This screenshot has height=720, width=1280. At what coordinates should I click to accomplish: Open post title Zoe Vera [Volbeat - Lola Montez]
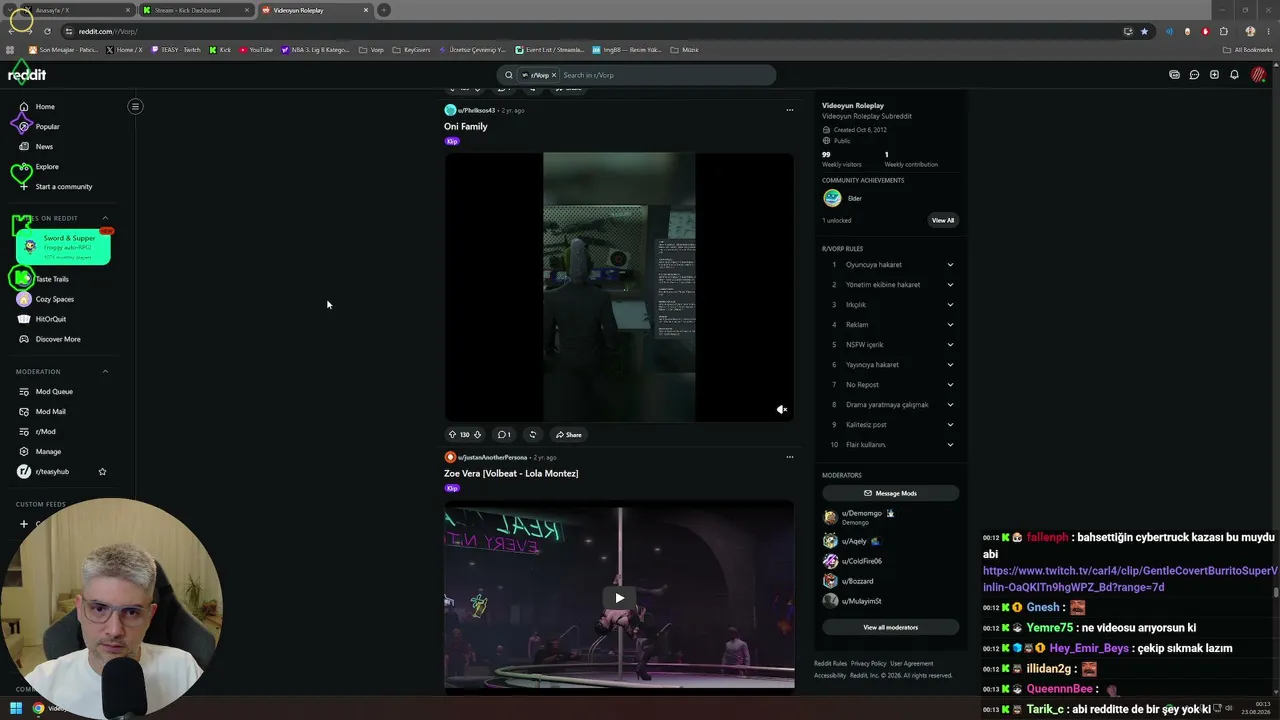pos(511,473)
